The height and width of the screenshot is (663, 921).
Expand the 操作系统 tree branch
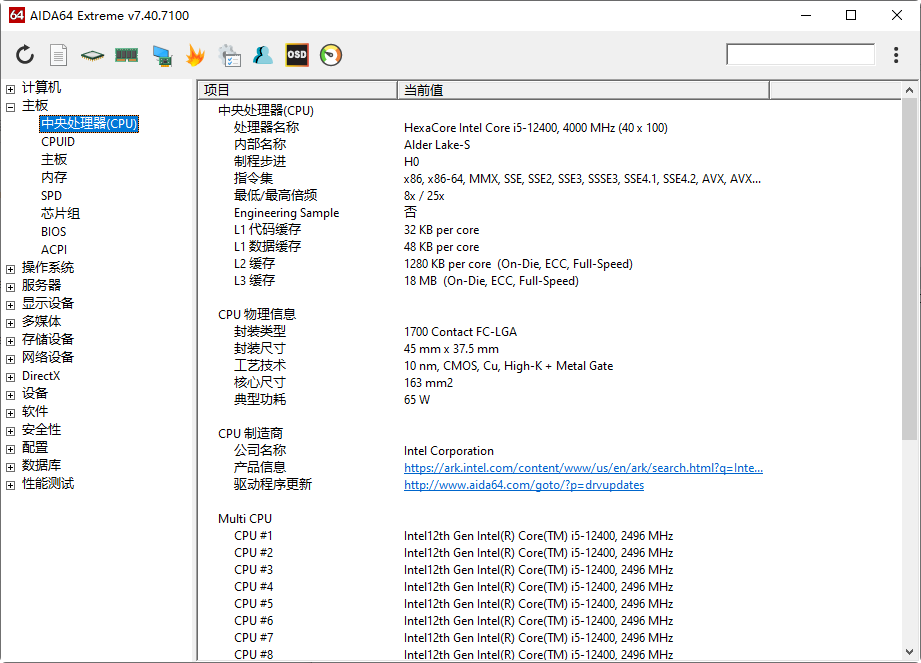[10, 267]
